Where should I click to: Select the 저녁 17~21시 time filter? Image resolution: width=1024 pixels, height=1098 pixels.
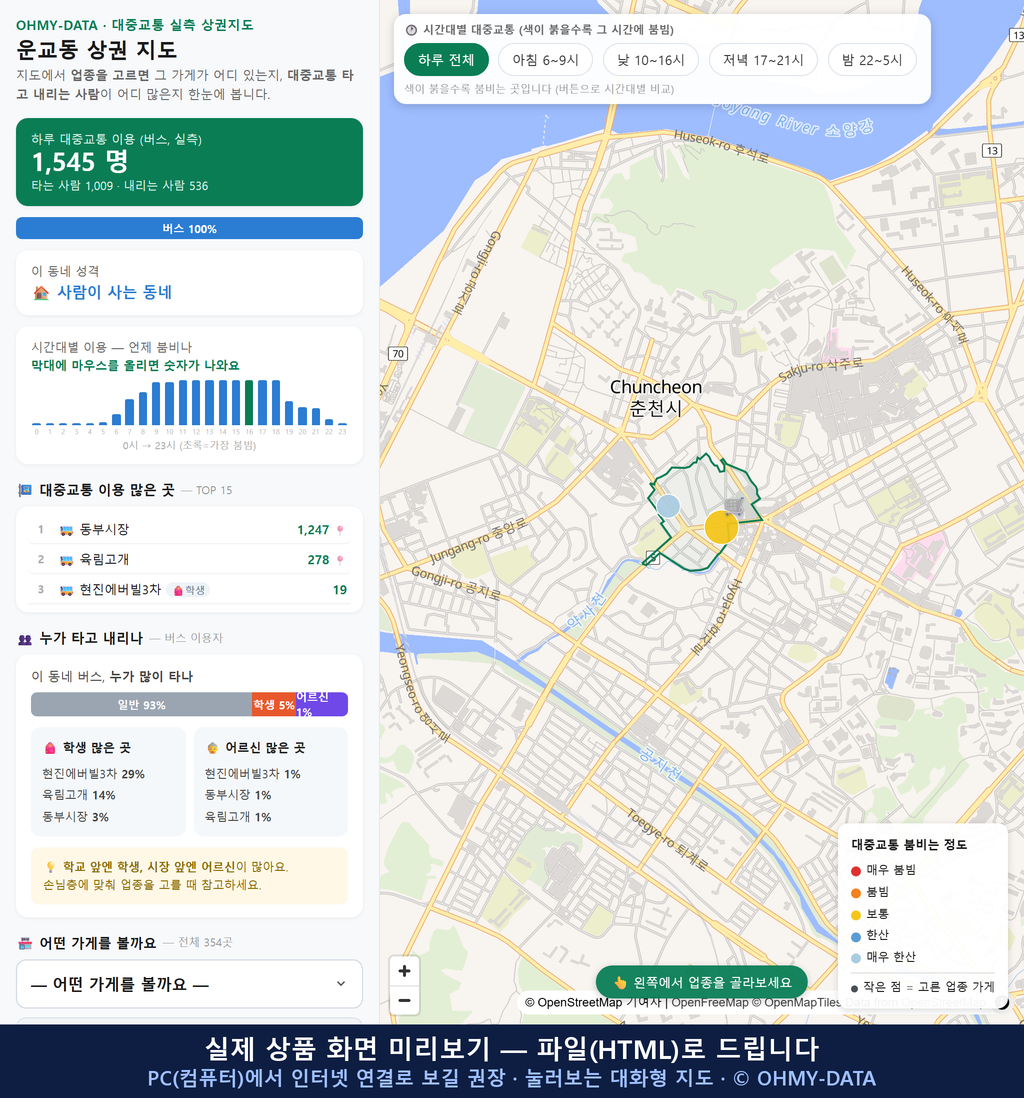(763, 60)
